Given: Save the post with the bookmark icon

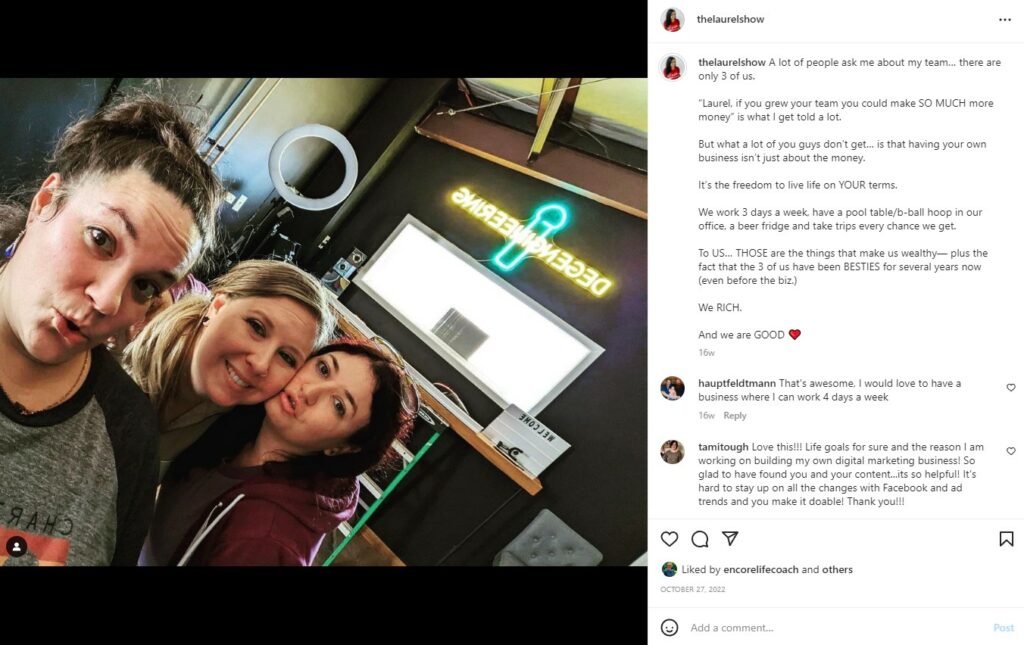Looking at the screenshot, I should click(x=1006, y=539).
